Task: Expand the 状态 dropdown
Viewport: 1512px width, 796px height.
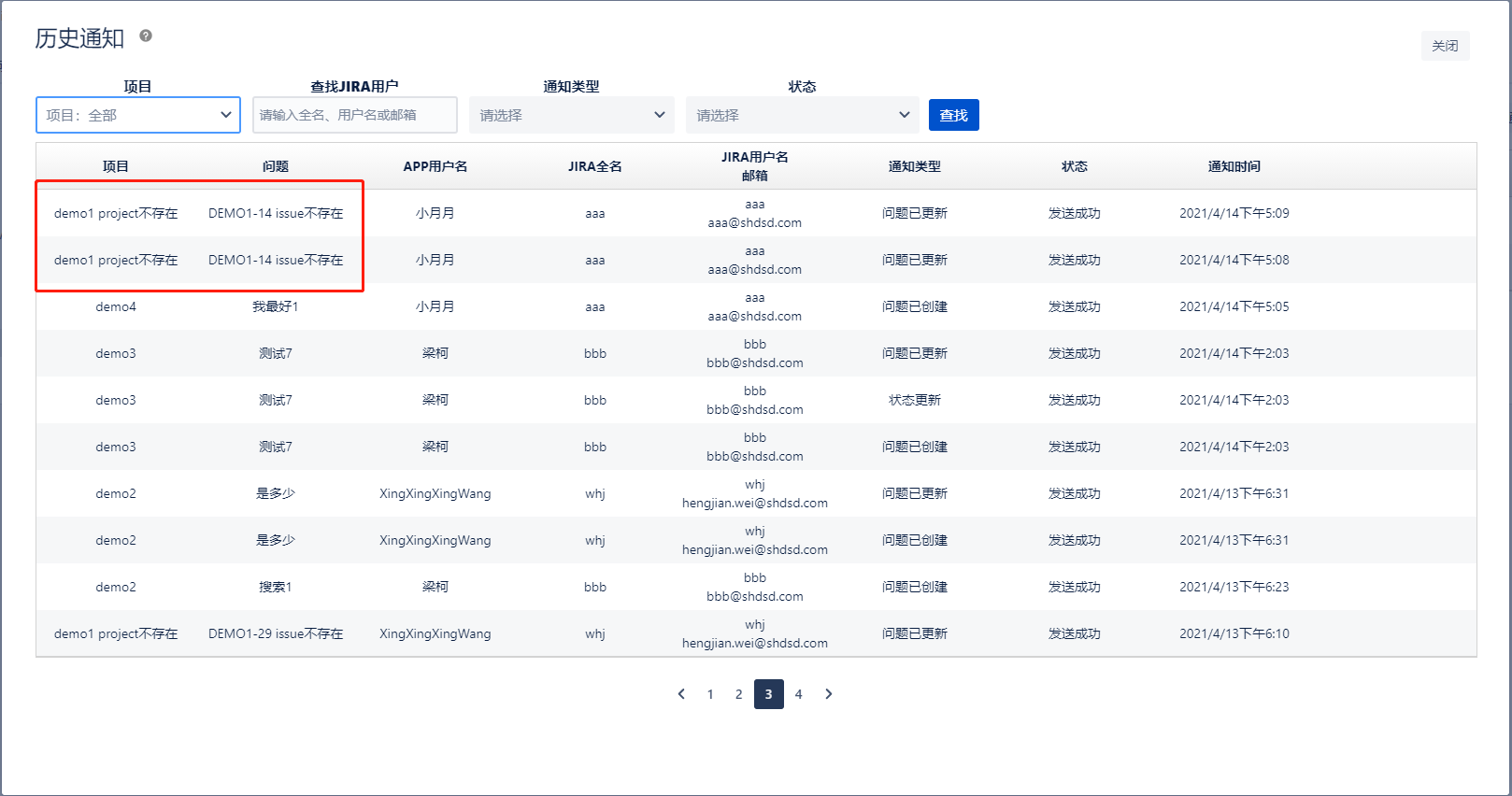Action: [802, 115]
